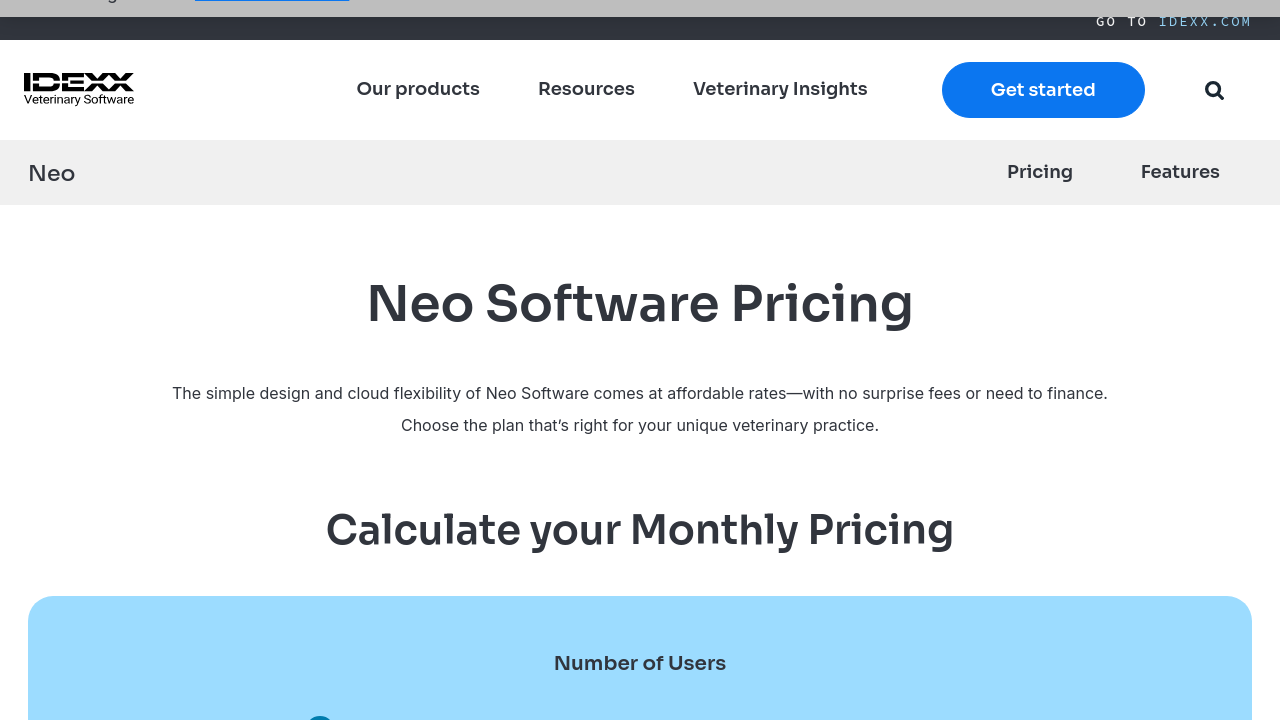1280x720 pixels.
Task: Click the underlined link in the top banner
Action: pos(272,2)
